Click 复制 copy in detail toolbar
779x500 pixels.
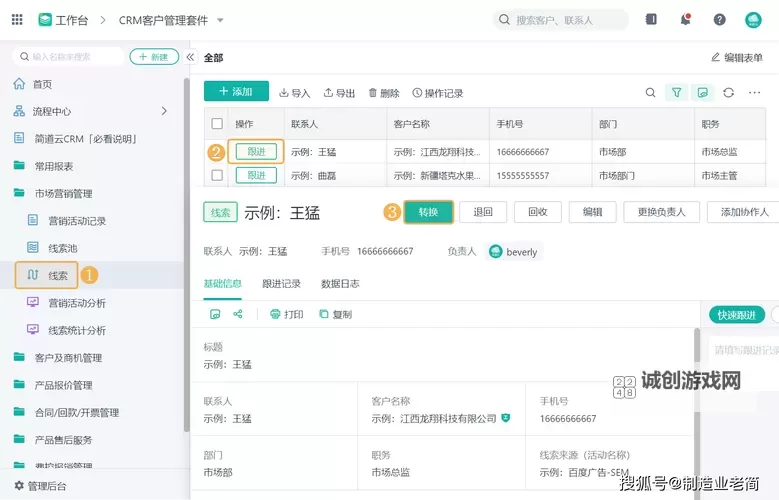point(335,314)
